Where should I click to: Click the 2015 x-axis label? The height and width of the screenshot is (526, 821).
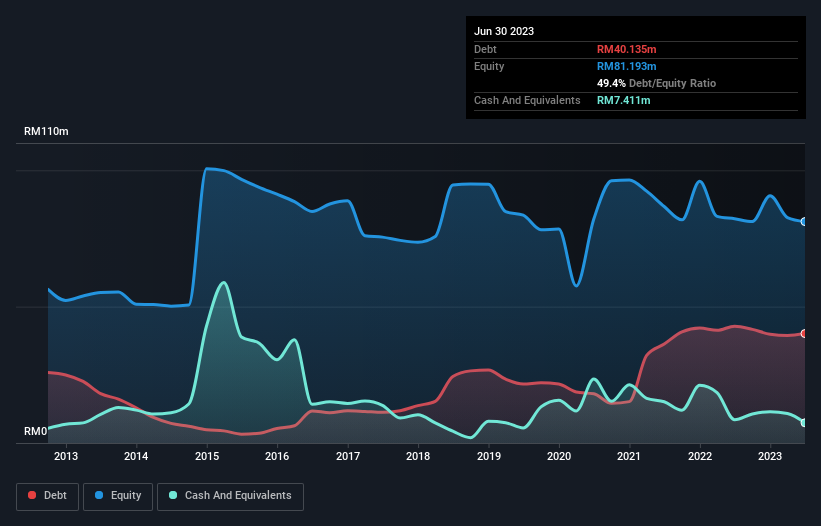click(207, 456)
